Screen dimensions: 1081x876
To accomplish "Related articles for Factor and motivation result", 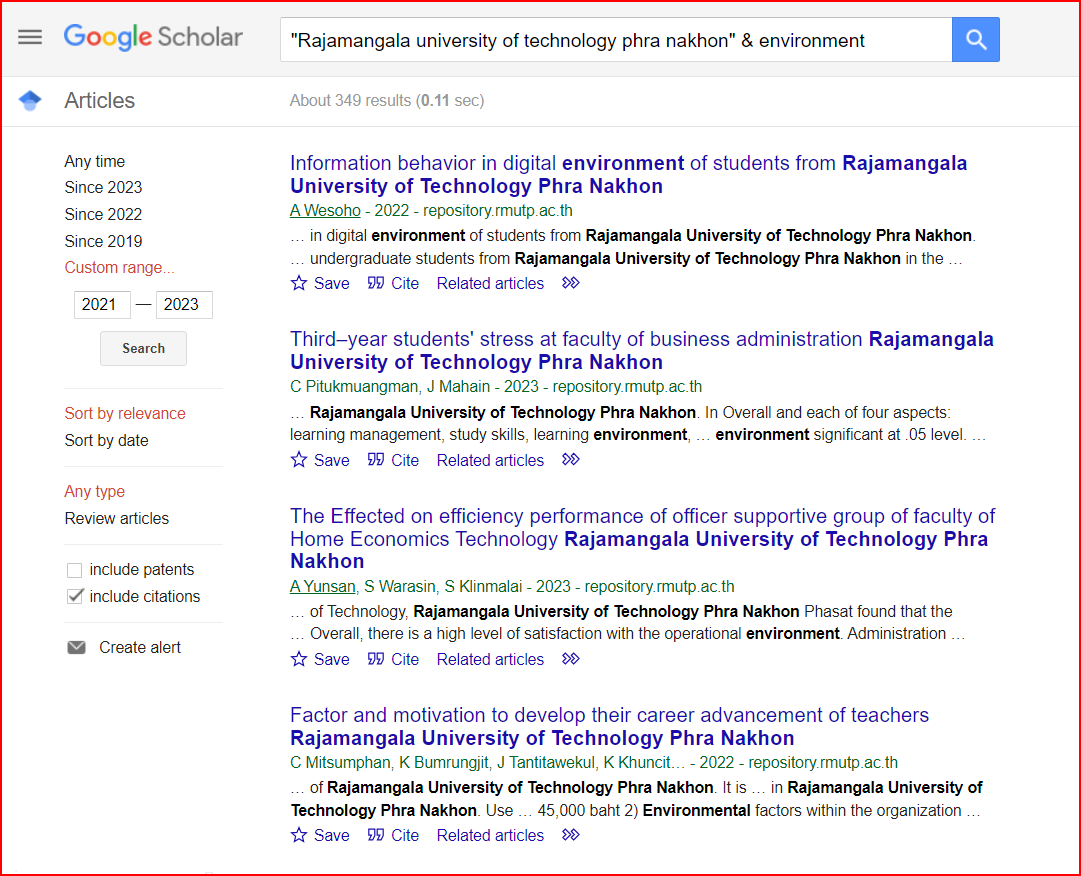I will (x=490, y=835).
